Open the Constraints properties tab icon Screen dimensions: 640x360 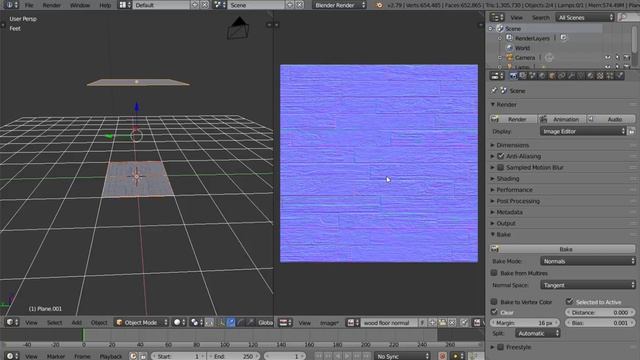click(x=562, y=76)
